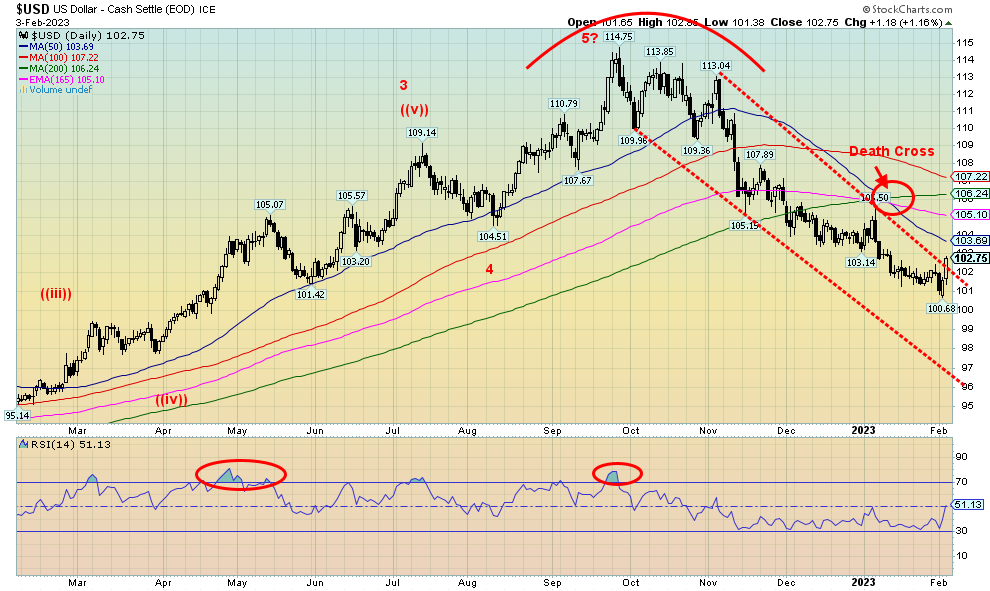990x591 pixels.
Task: Click the 107.22 MA(100) axis value tag
Action: tap(971, 176)
